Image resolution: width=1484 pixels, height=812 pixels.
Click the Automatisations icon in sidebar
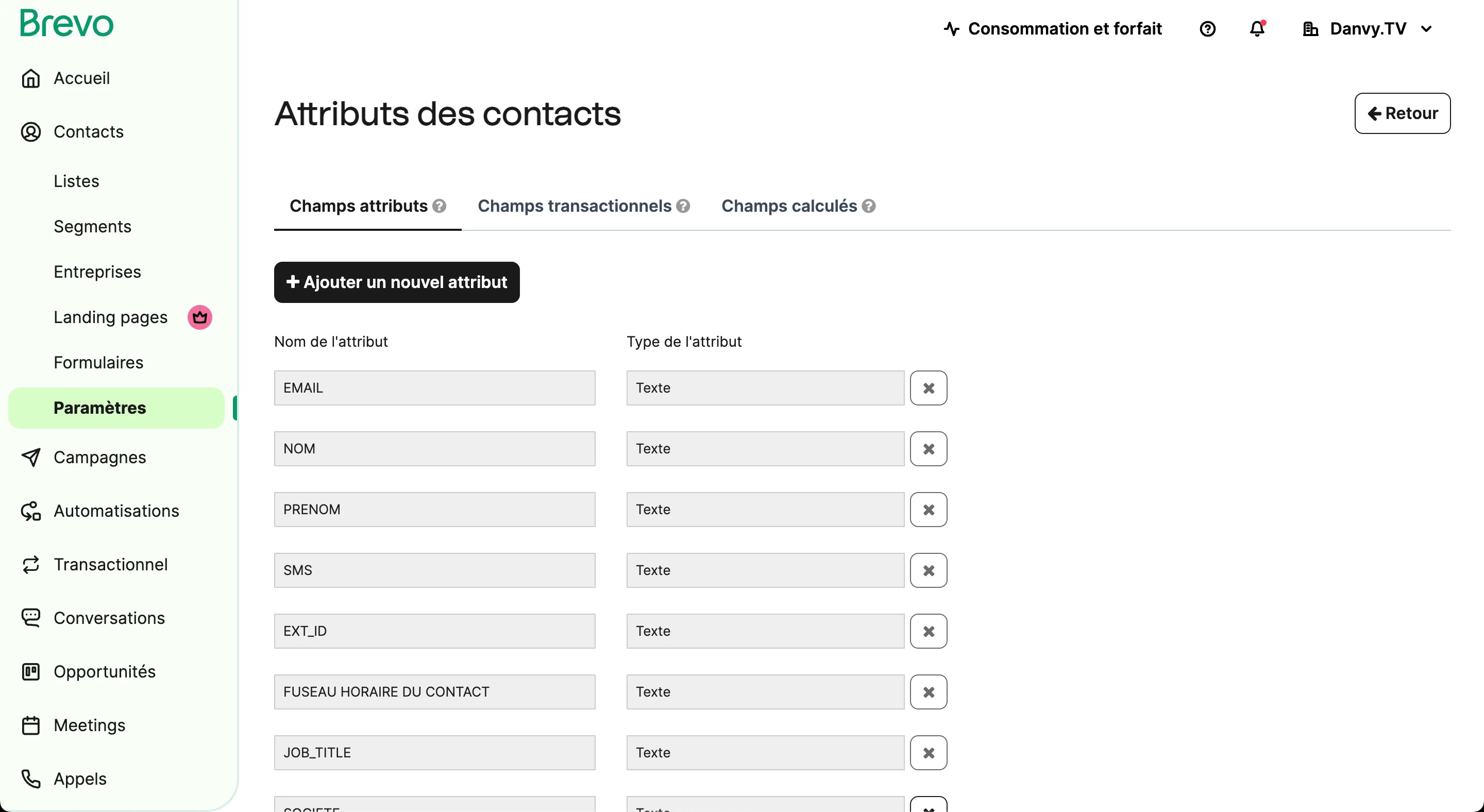click(x=30, y=511)
